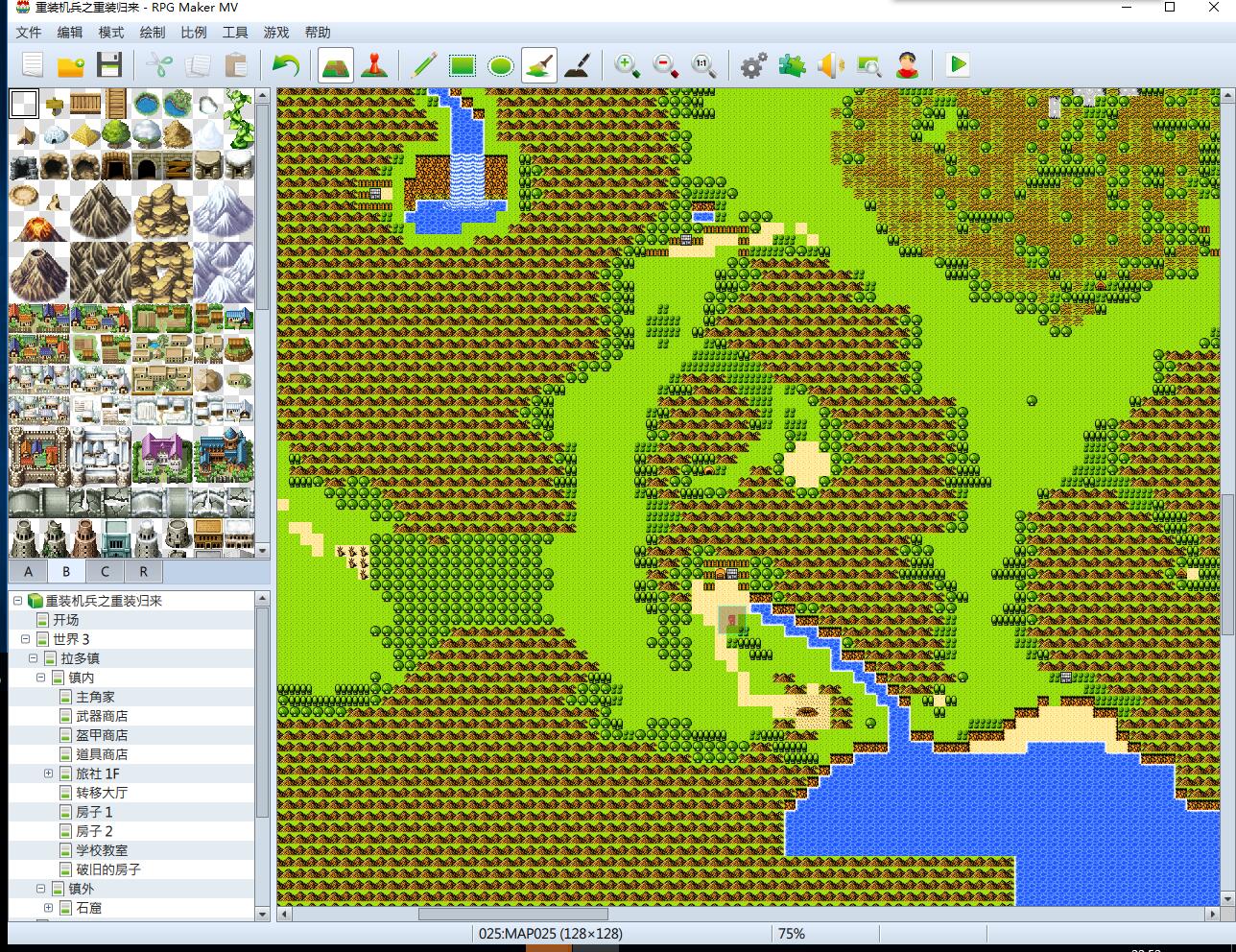Image resolution: width=1236 pixels, height=952 pixels.
Task: Open the 比例 menu
Action: tap(194, 32)
